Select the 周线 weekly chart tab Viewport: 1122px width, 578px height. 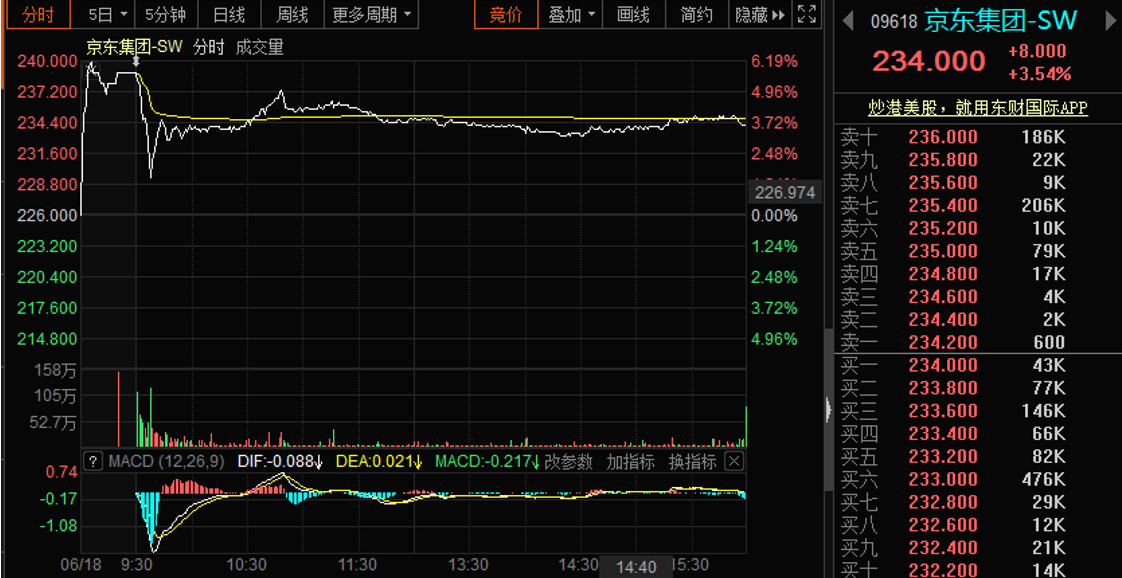coord(292,14)
